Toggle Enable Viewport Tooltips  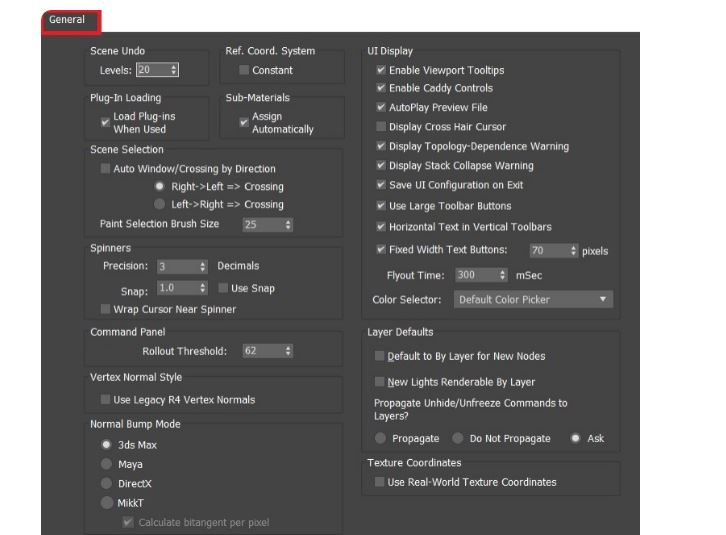[x=381, y=70]
